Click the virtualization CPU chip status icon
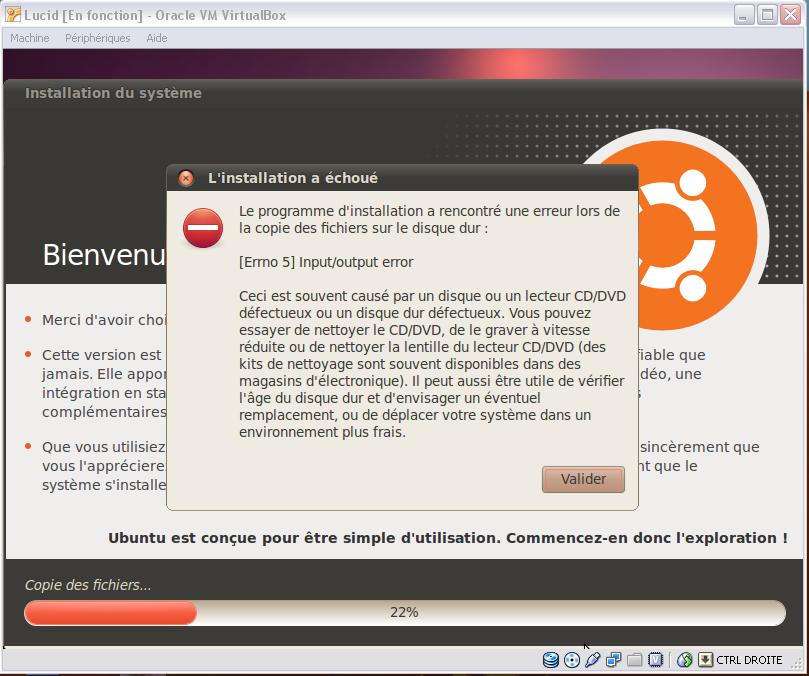 point(655,659)
